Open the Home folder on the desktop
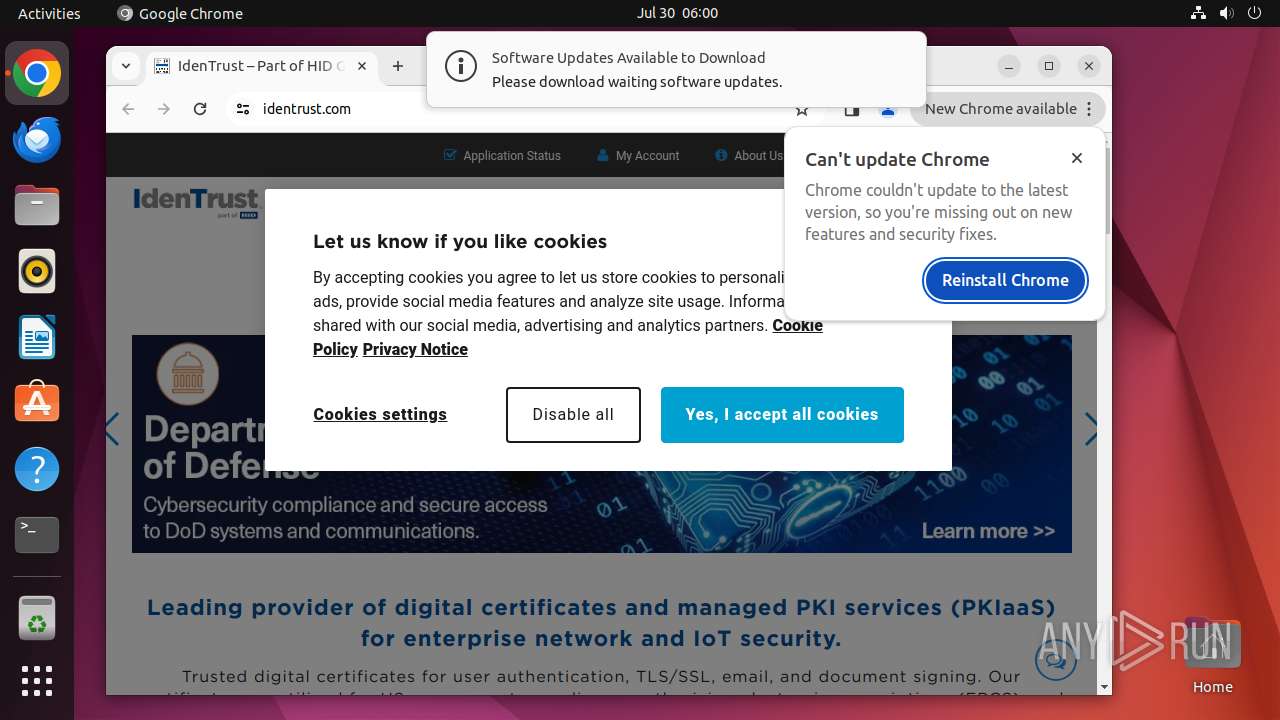The height and width of the screenshot is (720, 1280). coord(1212,657)
